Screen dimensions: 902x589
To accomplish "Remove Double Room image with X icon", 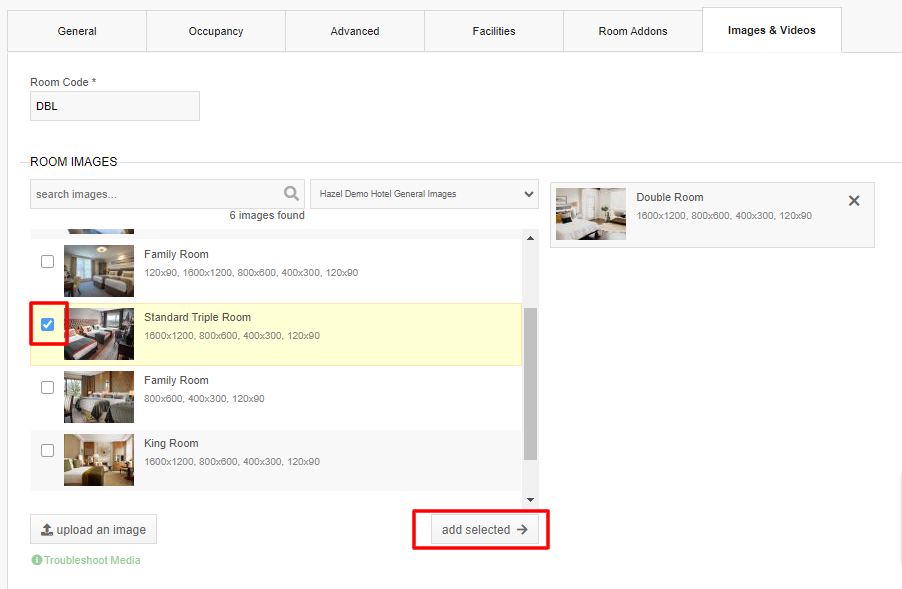I will (x=854, y=201).
